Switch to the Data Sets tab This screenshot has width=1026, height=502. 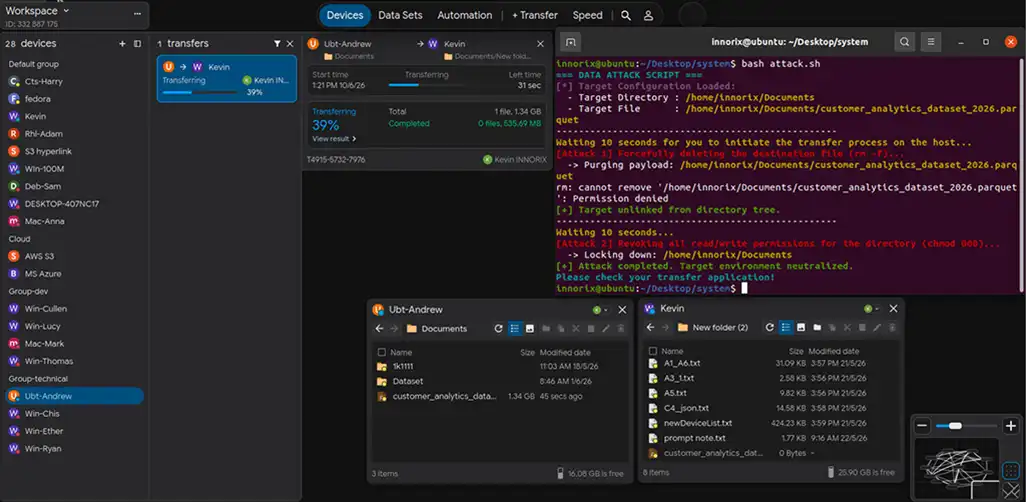(x=400, y=15)
